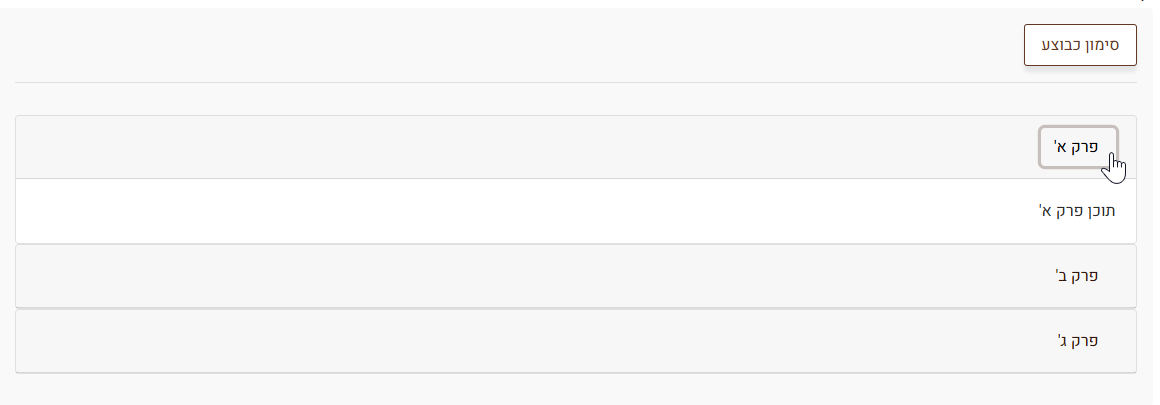This screenshot has width=1160, height=405.
Task: Toggle the first chapter panel closed
Action: (1077, 147)
